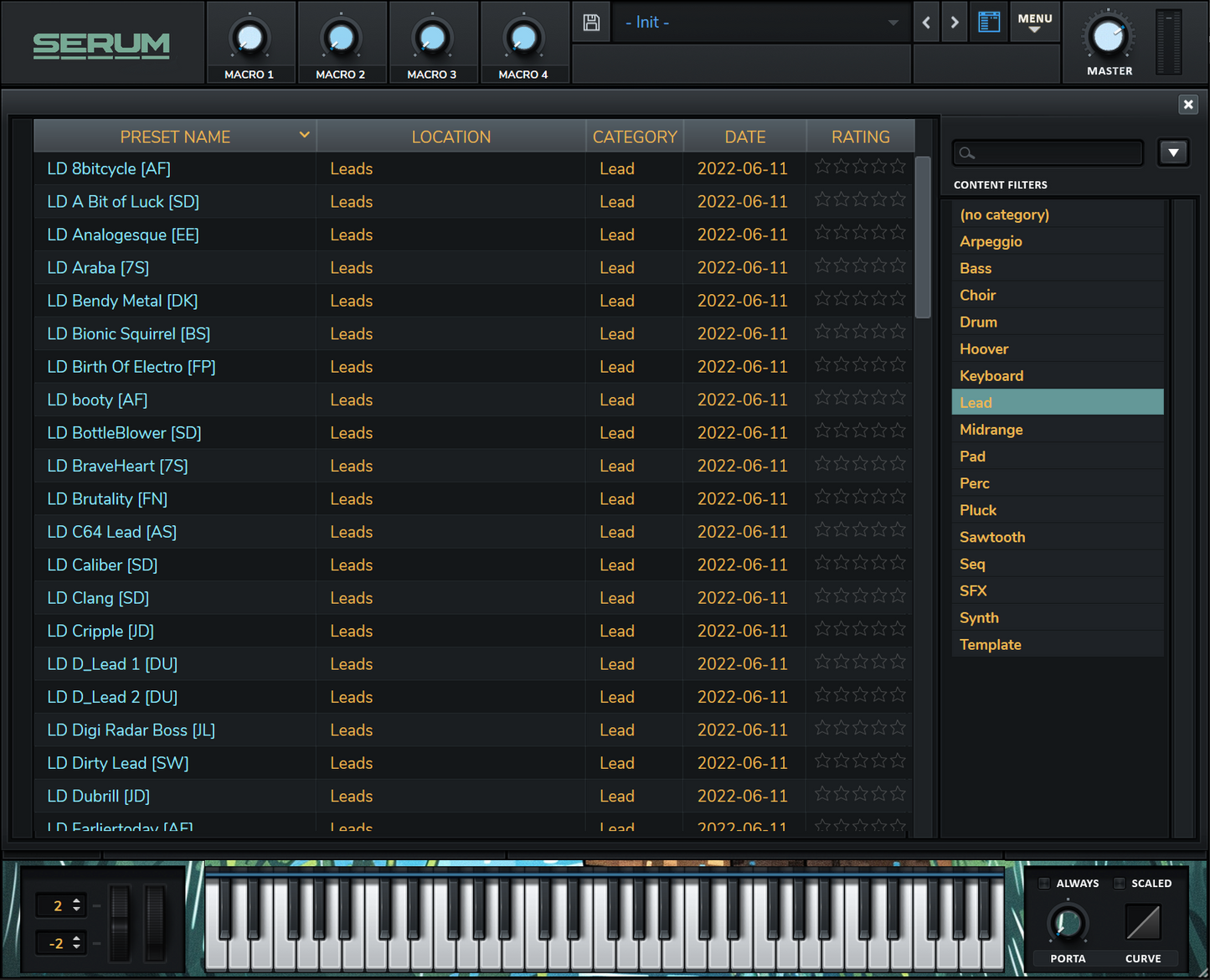1210x980 pixels.
Task: Filter presets by Choir
Action: point(1058,295)
